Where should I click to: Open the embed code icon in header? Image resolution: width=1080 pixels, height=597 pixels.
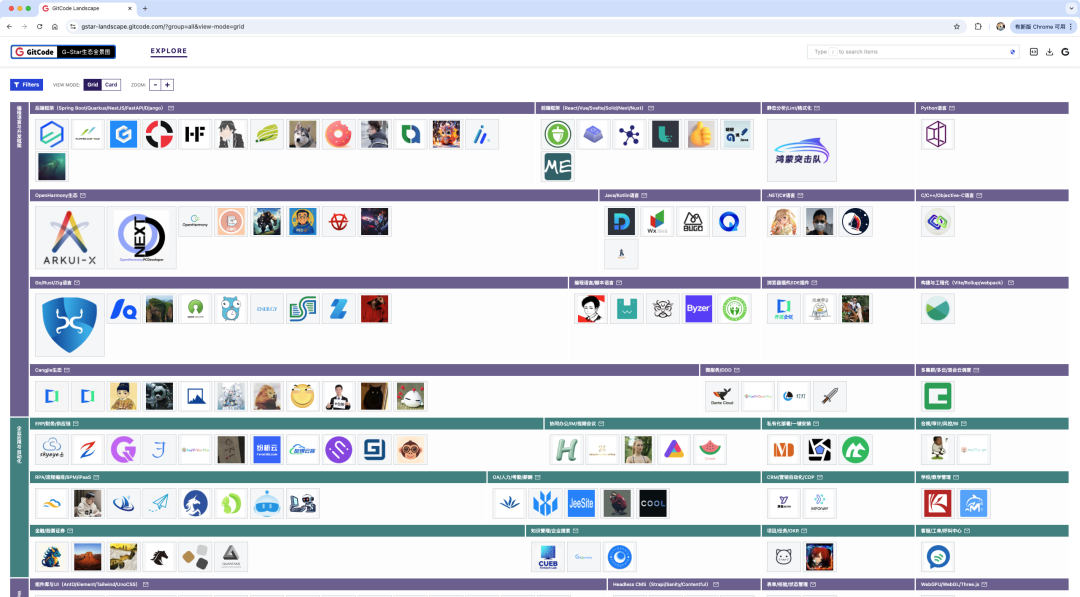[1033, 52]
